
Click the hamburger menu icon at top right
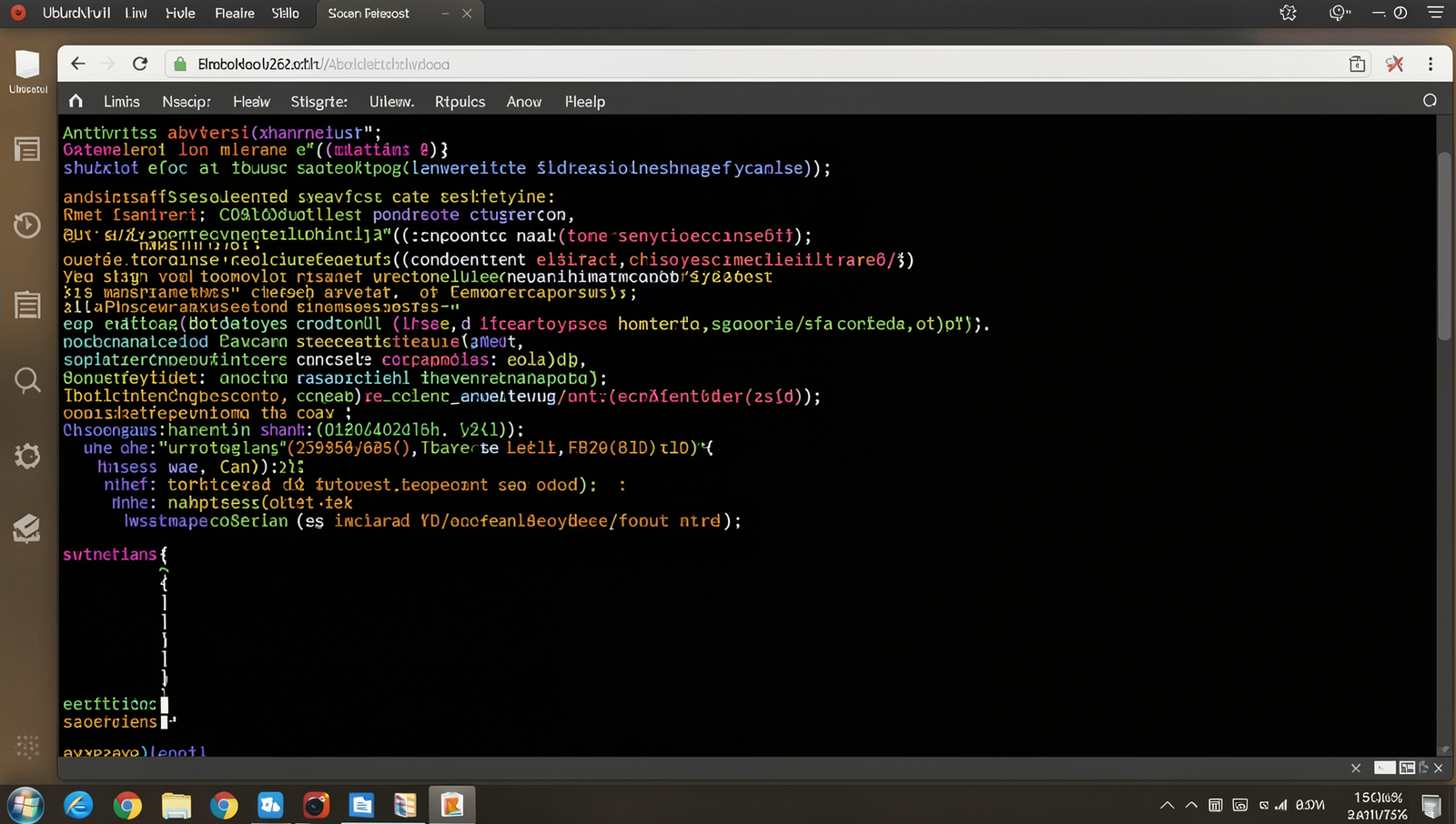tap(1435, 13)
